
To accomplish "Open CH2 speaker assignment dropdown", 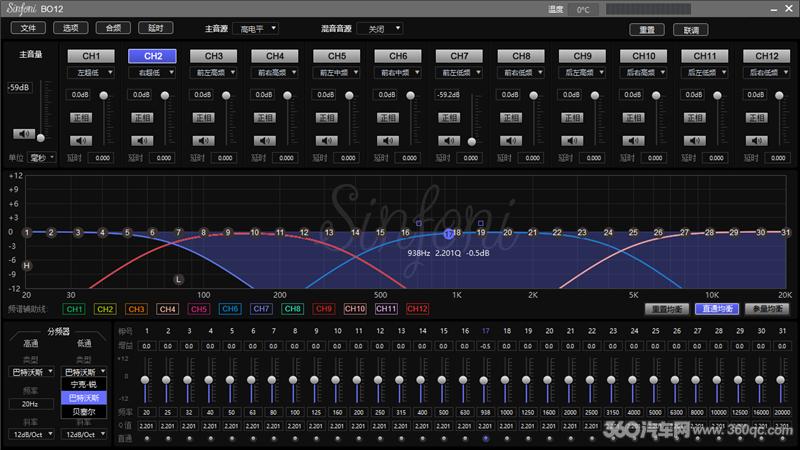I will coord(152,73).
